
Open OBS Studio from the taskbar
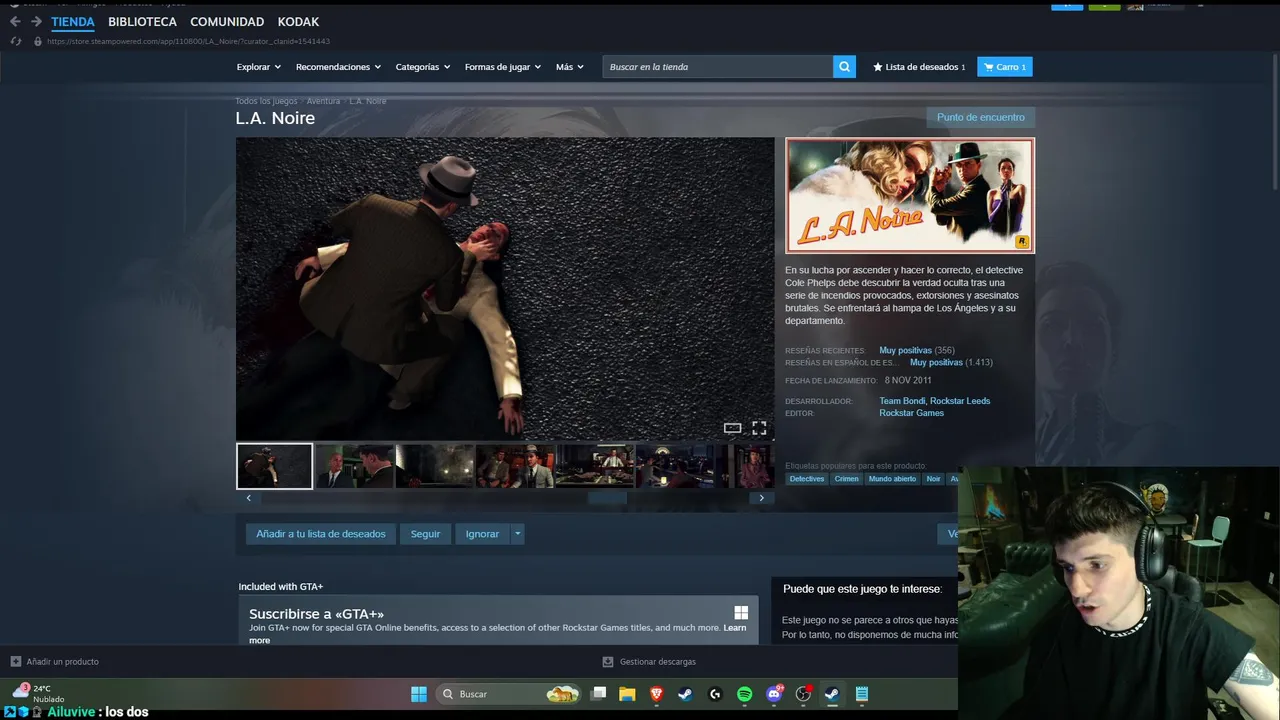804,694
